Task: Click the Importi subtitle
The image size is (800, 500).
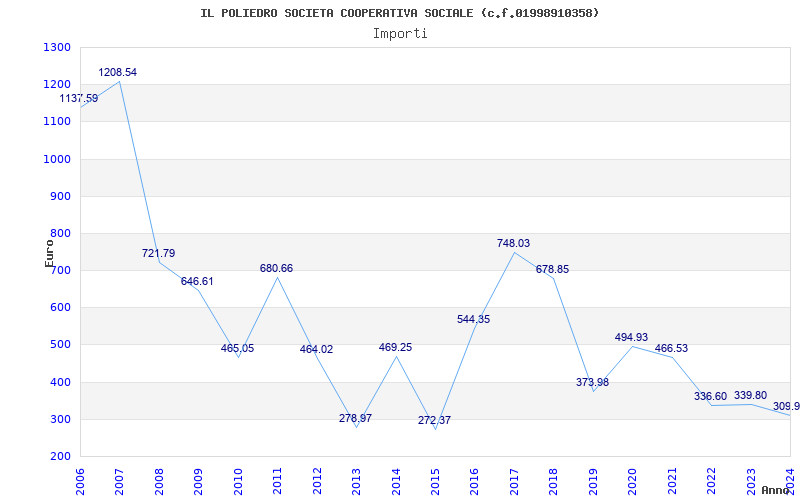Action: point(400,34)
